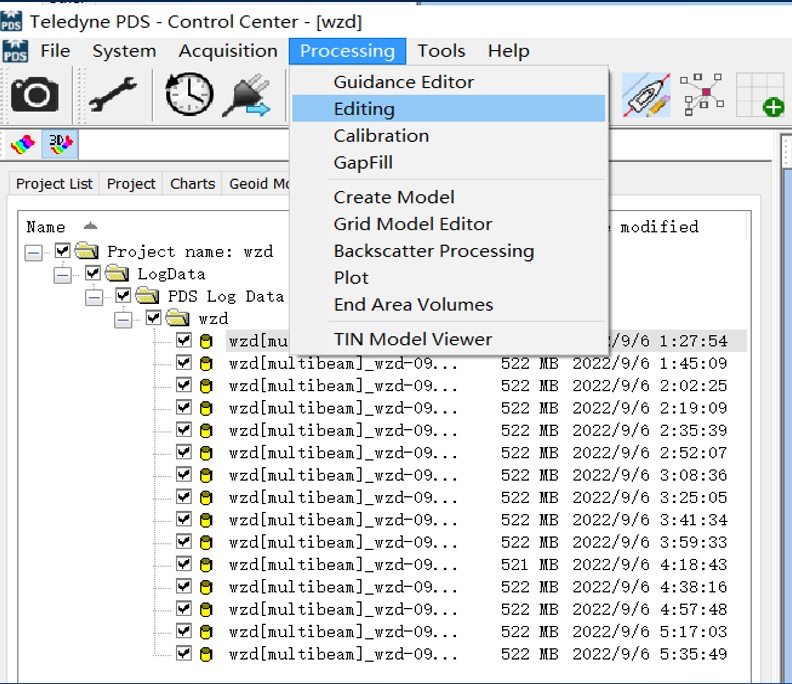This screenshot has width=792, height=684.
Task: Click the LogData folder icon
Action: point(117,273)
